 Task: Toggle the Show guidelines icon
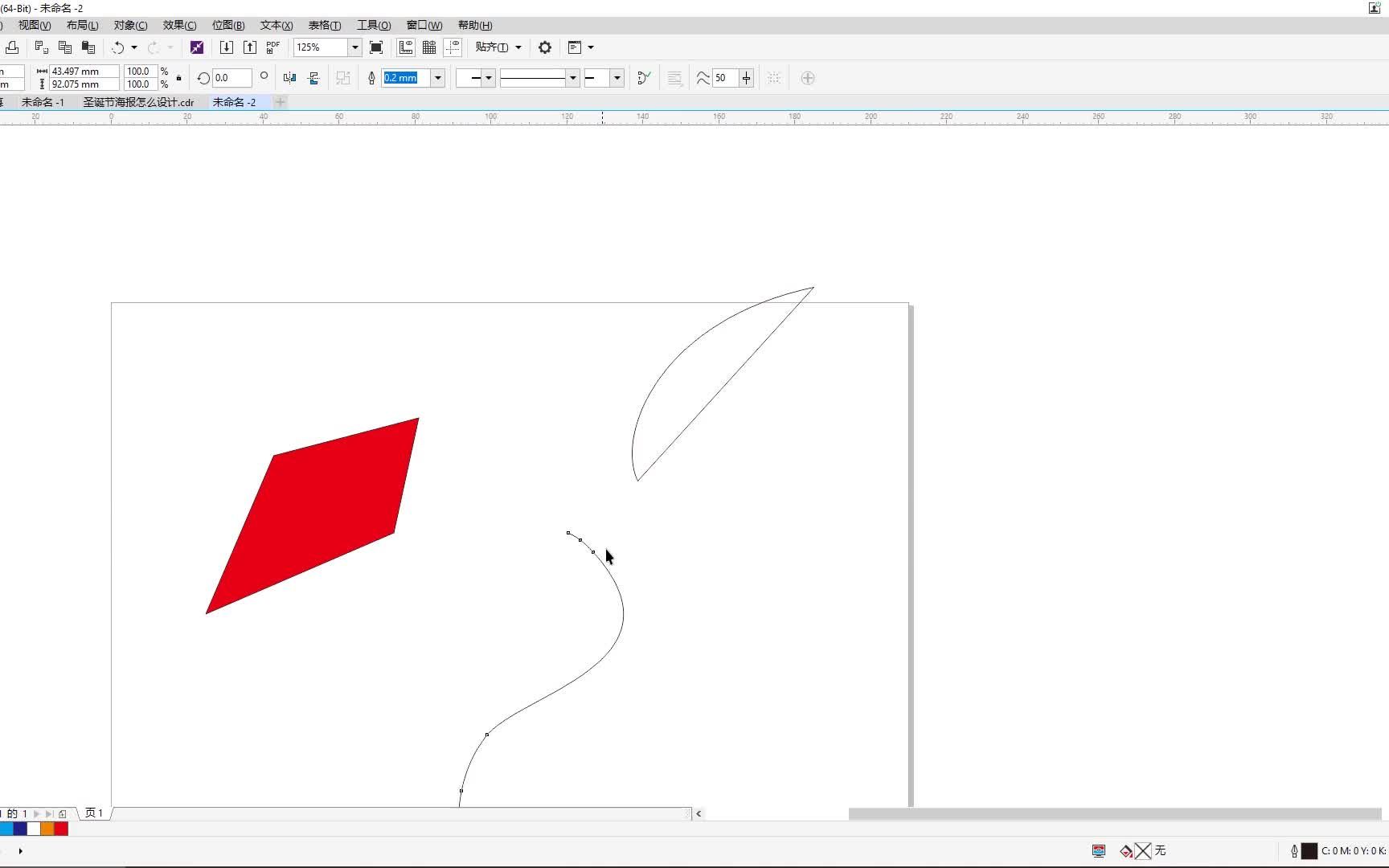[453, 47]
